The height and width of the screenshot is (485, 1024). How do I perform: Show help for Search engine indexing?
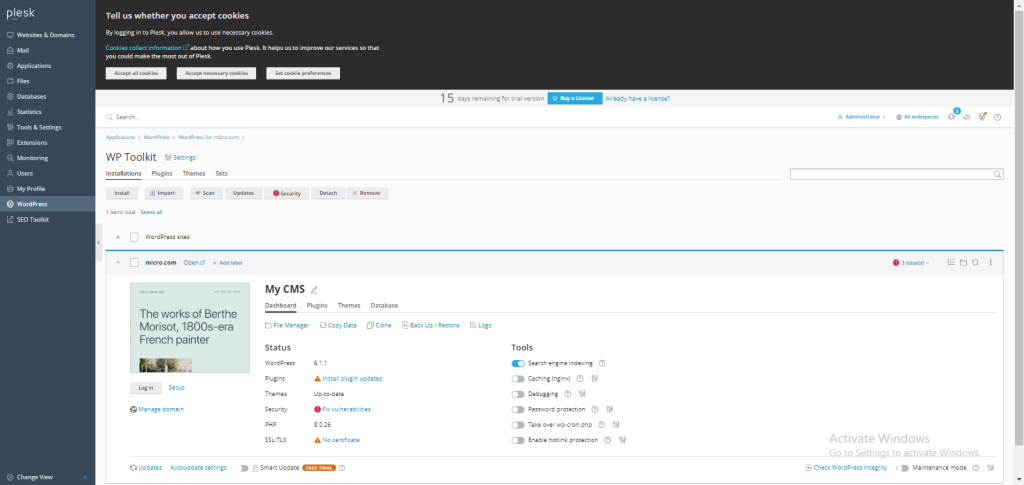(602, 363)
